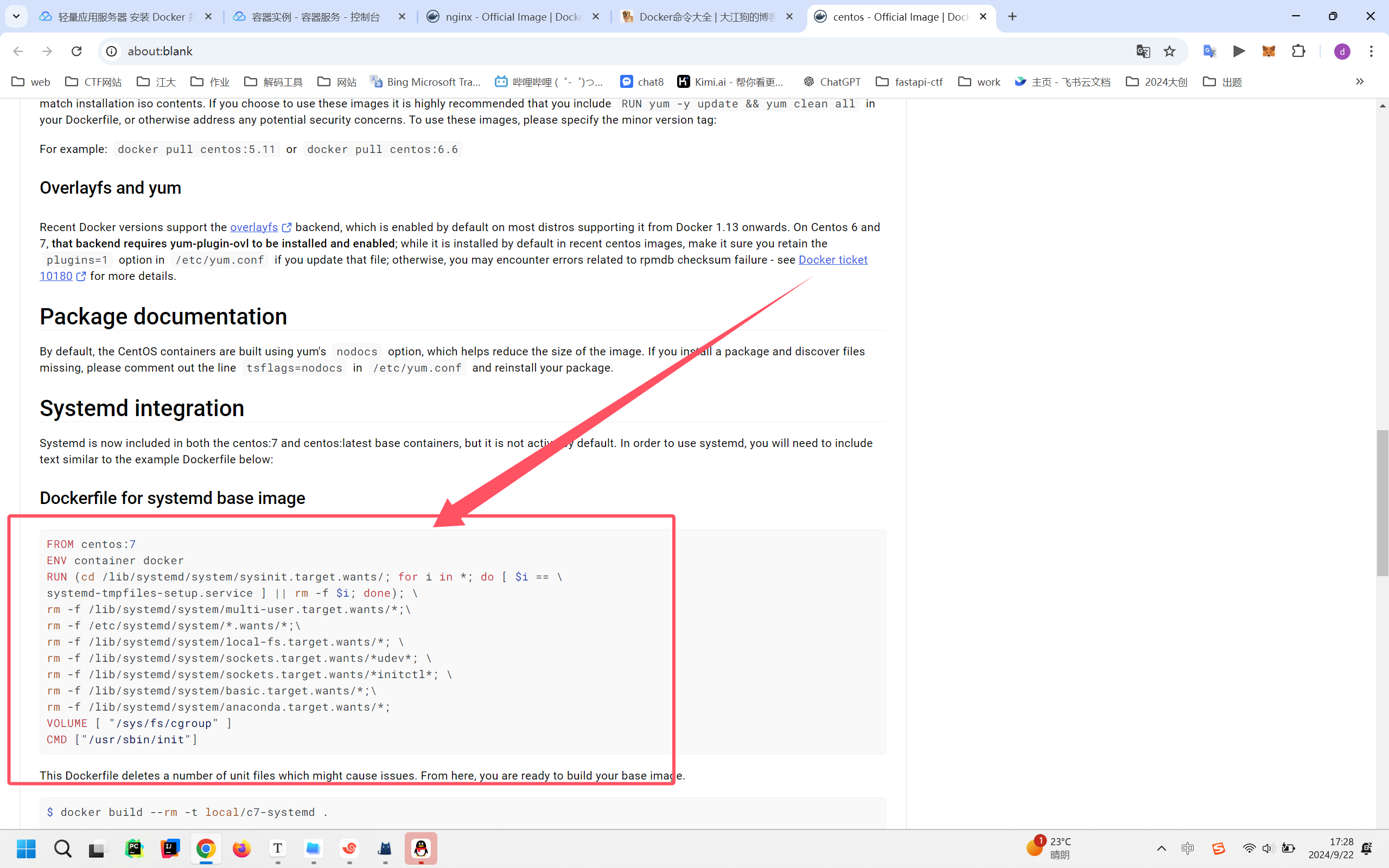Follow the 10180 link

pyautogui.click(x=56, y=276)
